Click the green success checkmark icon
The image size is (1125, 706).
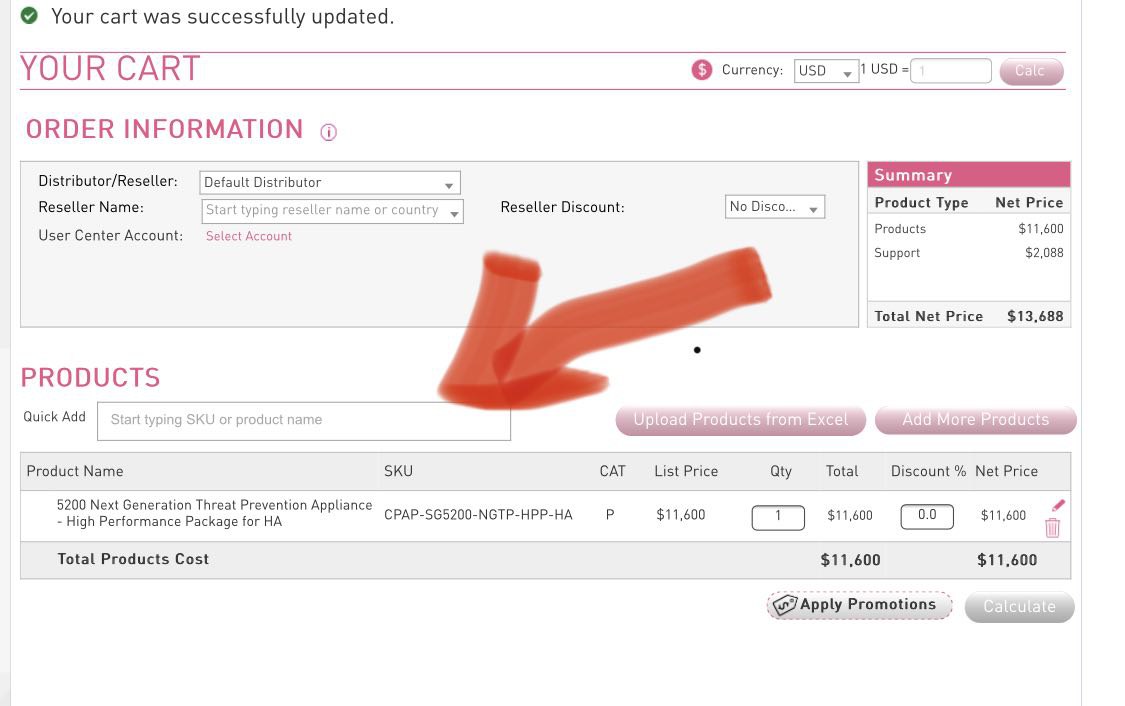tap(29, 15)
